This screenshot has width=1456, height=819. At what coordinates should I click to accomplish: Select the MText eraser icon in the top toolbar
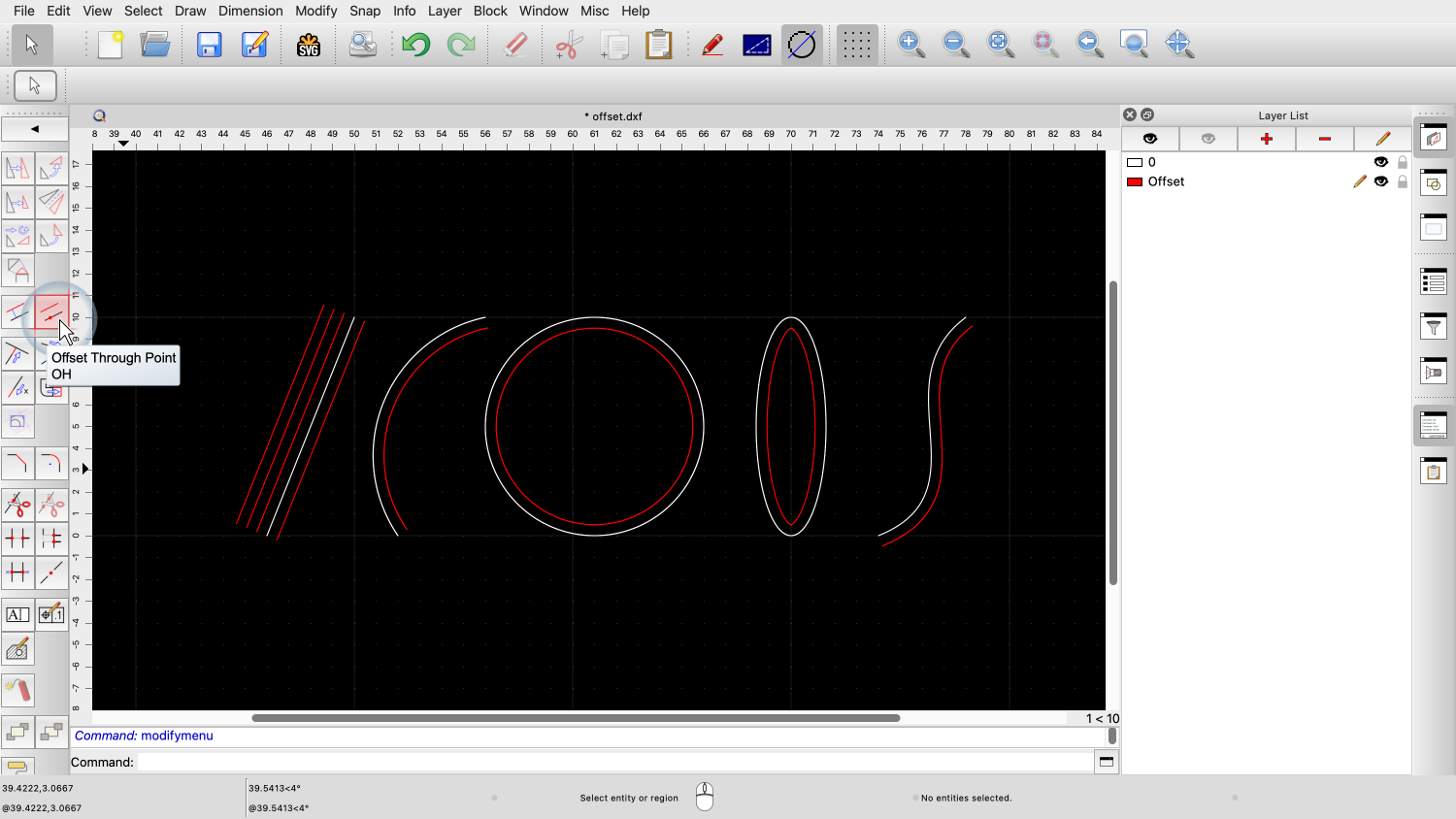point(515,44)
